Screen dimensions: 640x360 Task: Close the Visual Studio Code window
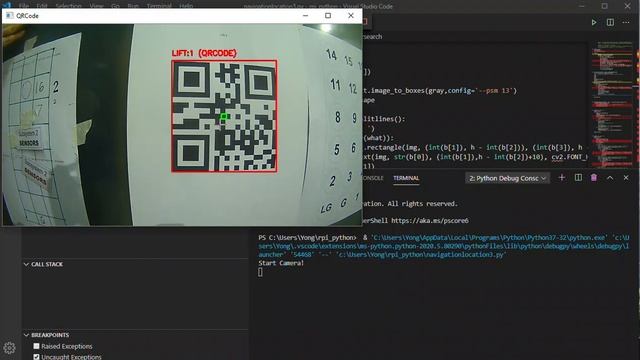(x=627, y=6)
